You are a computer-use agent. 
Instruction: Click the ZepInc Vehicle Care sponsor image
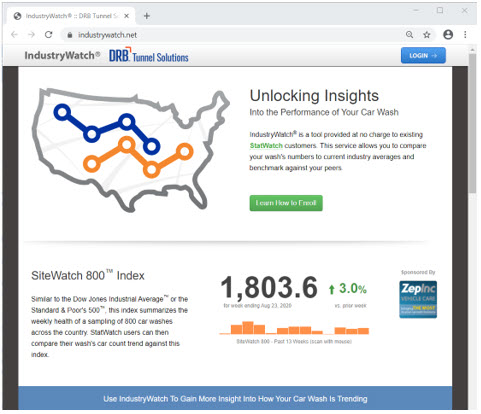(418, 299)
